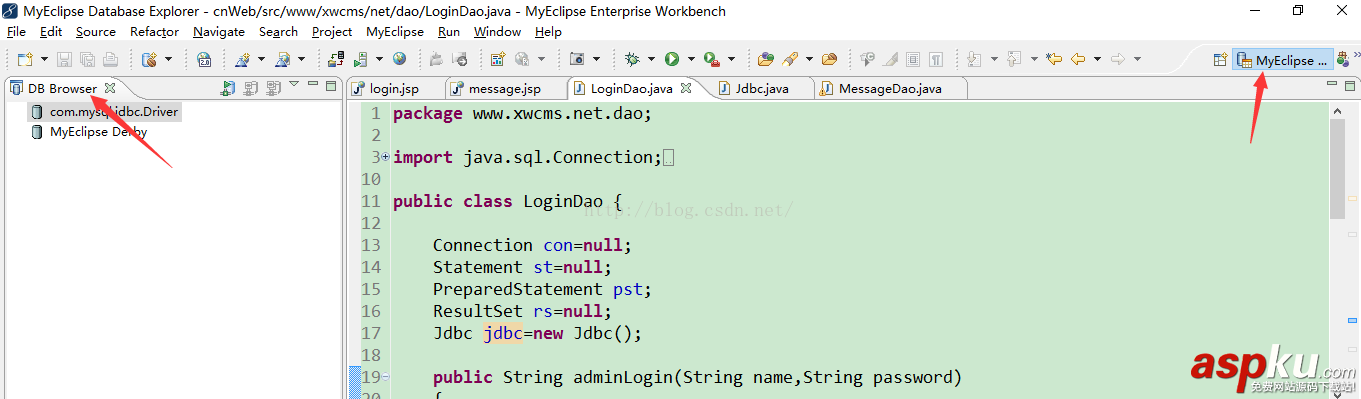Click the camera snapshot icon

pyautogui.click(x=577, y=59)
